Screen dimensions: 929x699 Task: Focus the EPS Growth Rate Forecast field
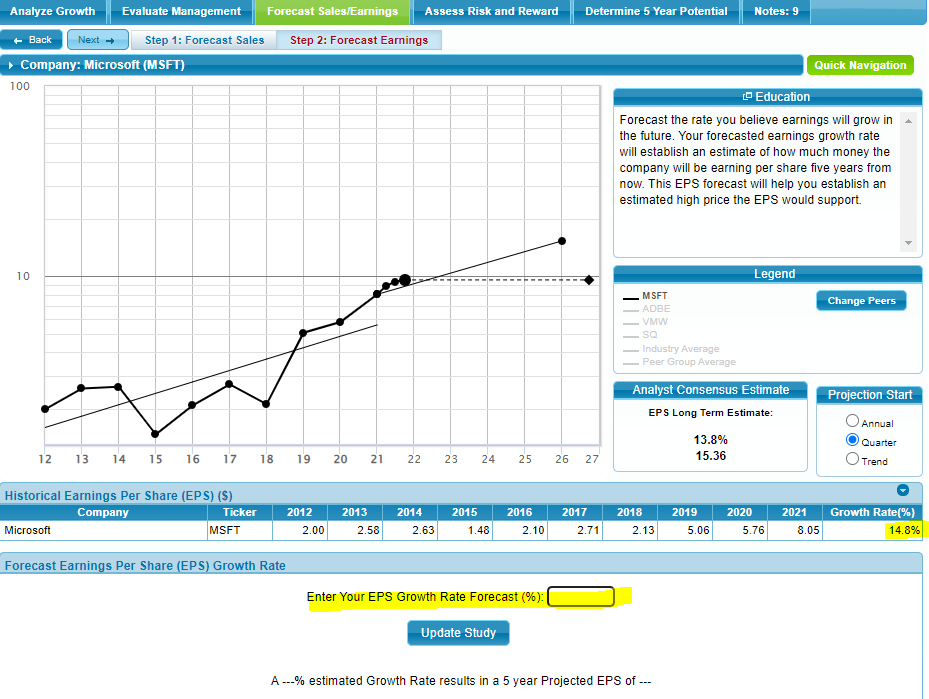pyautogui.click(x=581, y=597)
